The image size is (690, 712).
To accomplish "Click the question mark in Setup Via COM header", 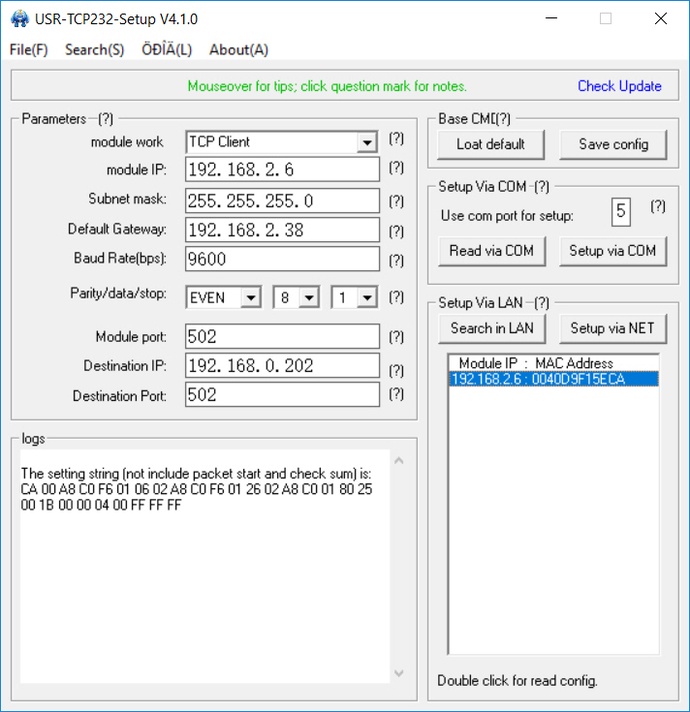I will (x=541, y=187).
